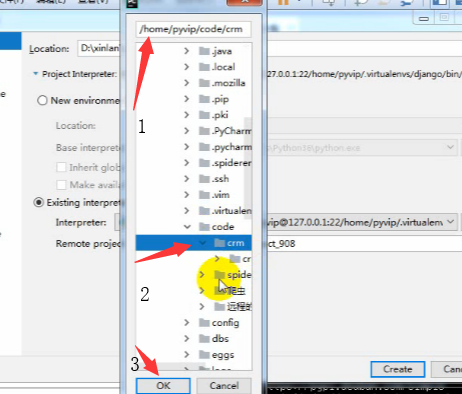Select the .virtualenvs folder name
This screenshot has height=394, width=462.
tap(232, 211)
